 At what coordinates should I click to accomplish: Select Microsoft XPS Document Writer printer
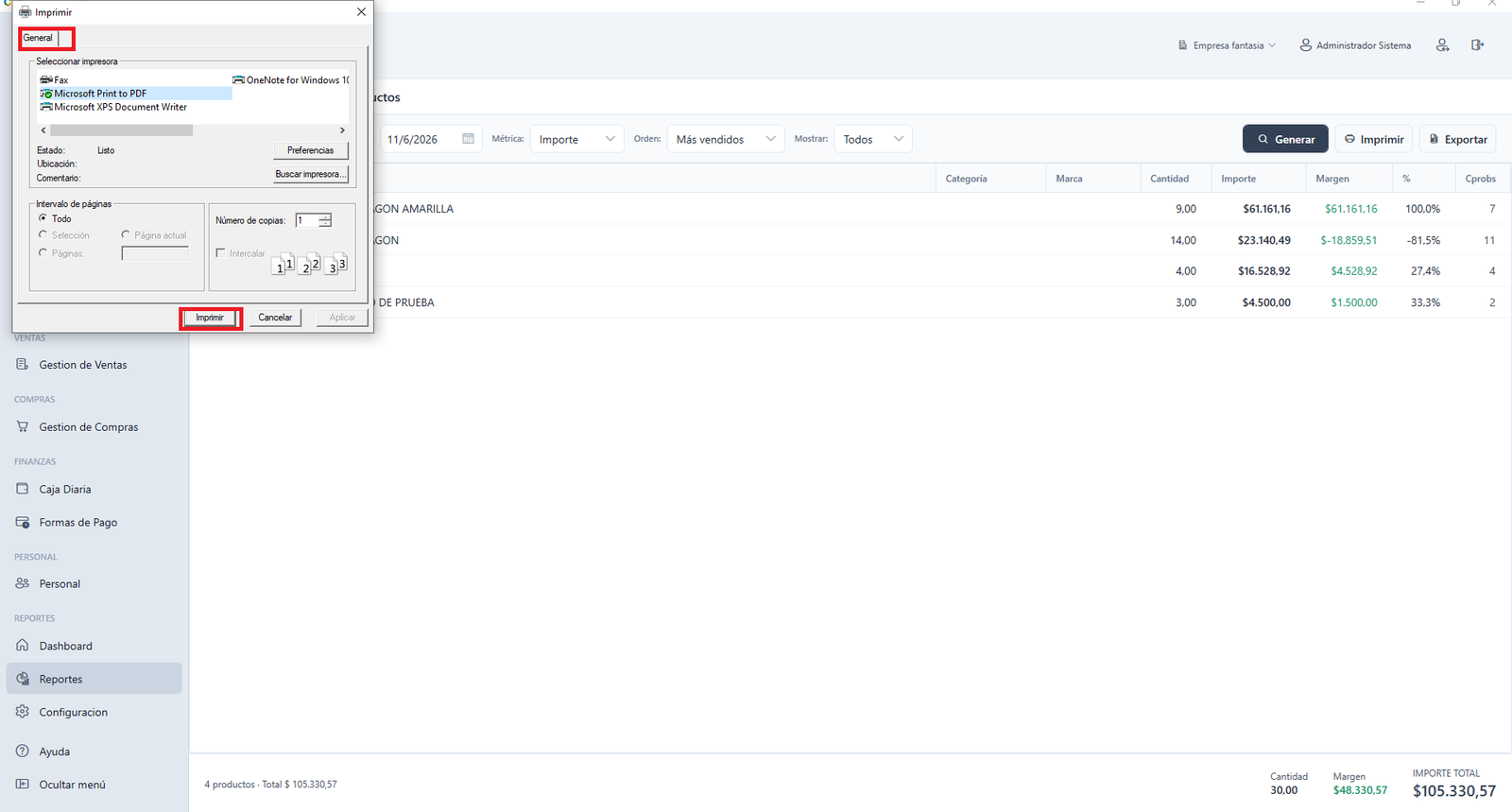pos(113,107)
